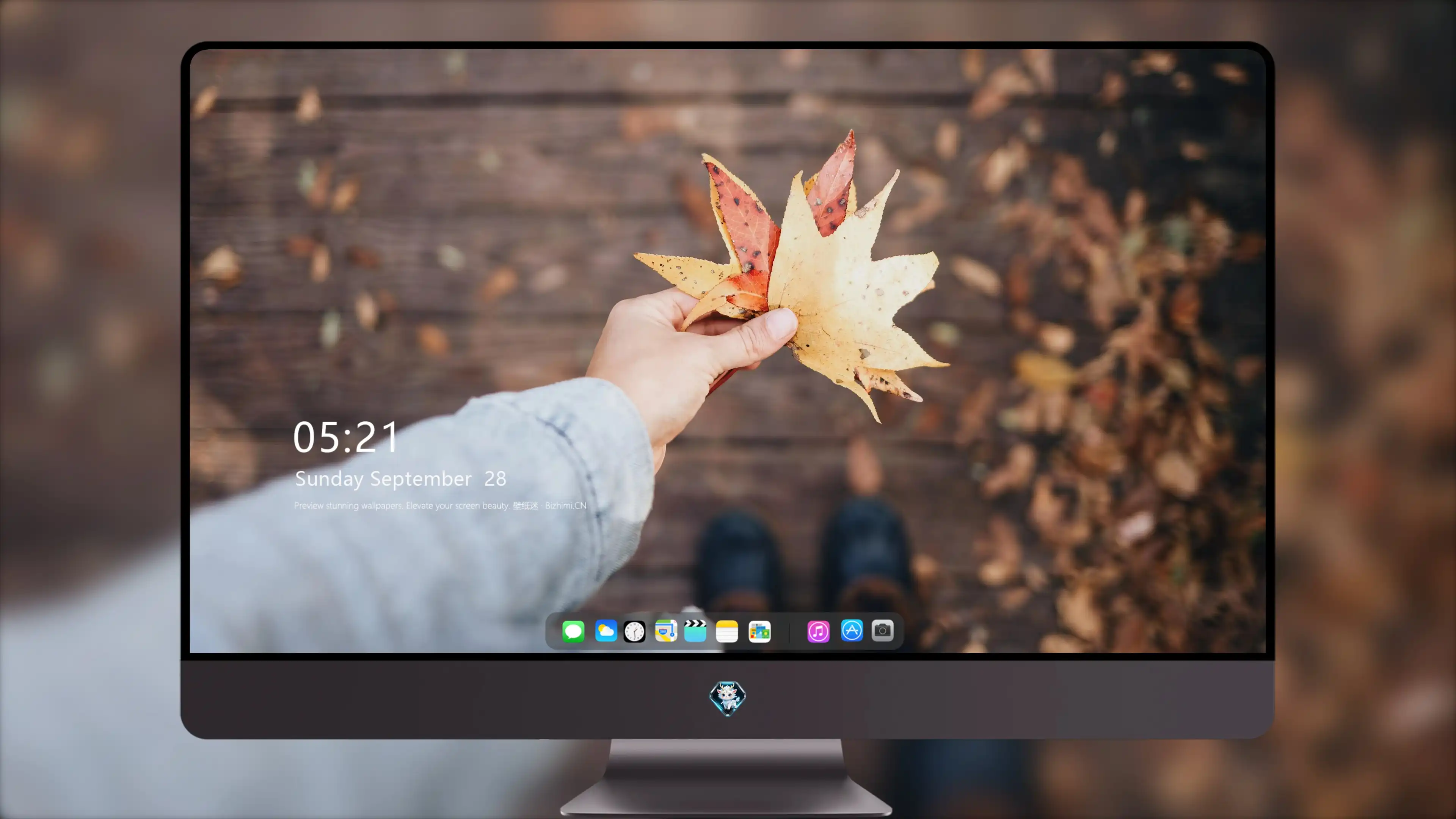The image size is (1456, 819).
Task: Open the gray Camera app
Action: 882,630
